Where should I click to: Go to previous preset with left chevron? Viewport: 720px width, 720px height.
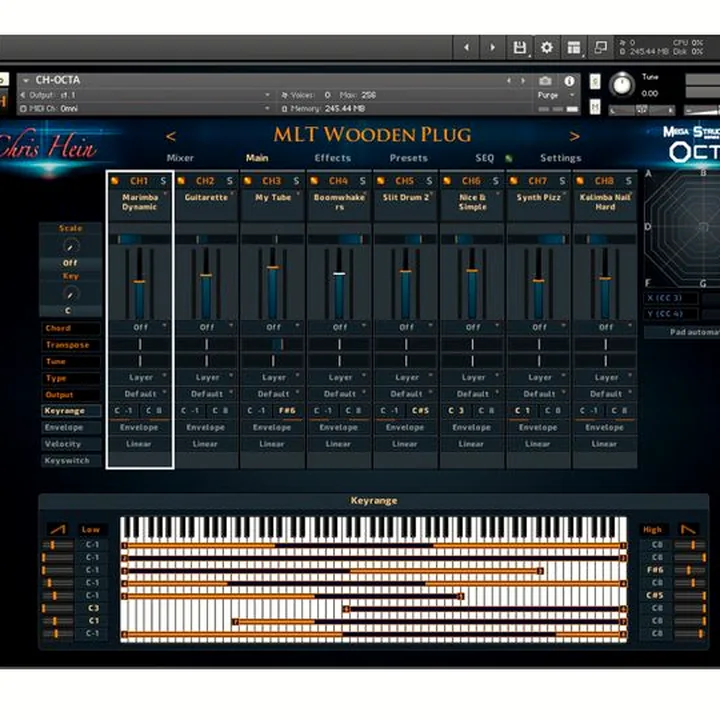coord(170,136)
